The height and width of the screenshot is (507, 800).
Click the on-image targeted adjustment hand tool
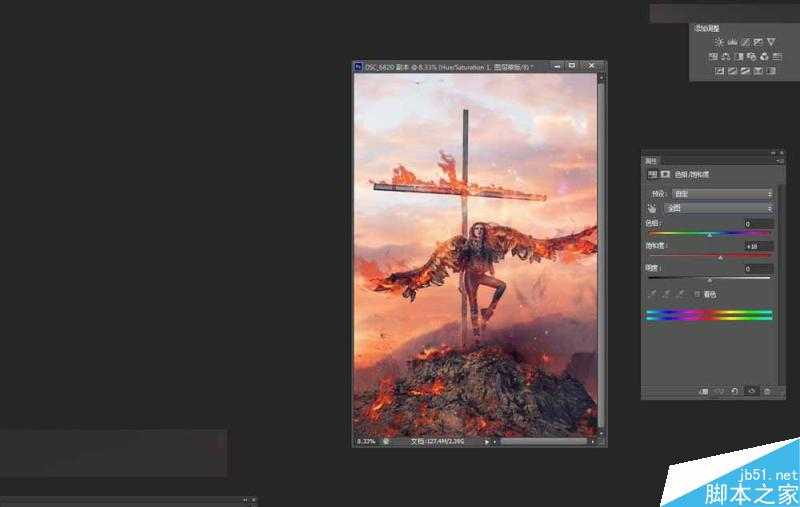click(x=653, y=208)
